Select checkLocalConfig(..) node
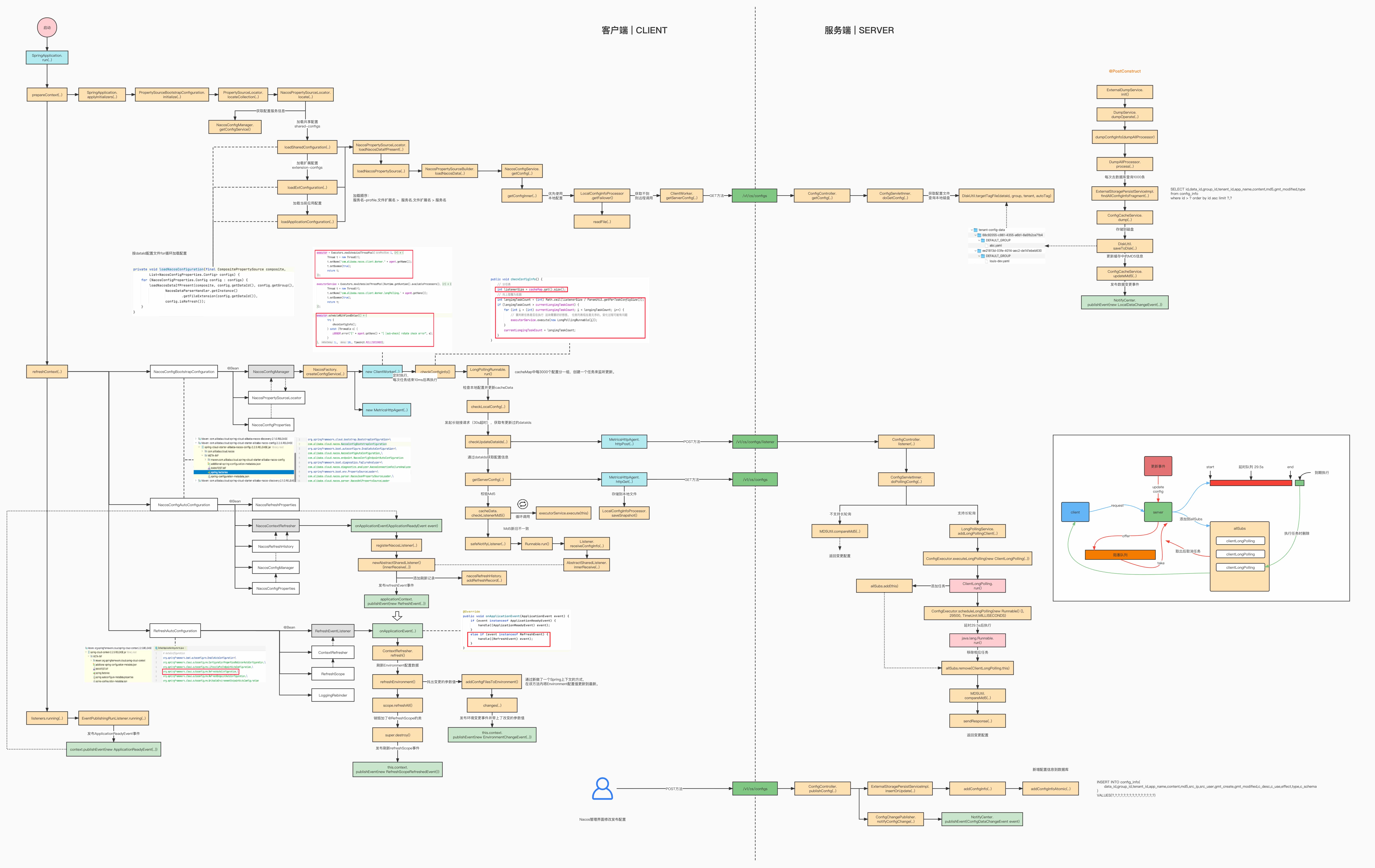1375x868 pixels. (488, 407)
